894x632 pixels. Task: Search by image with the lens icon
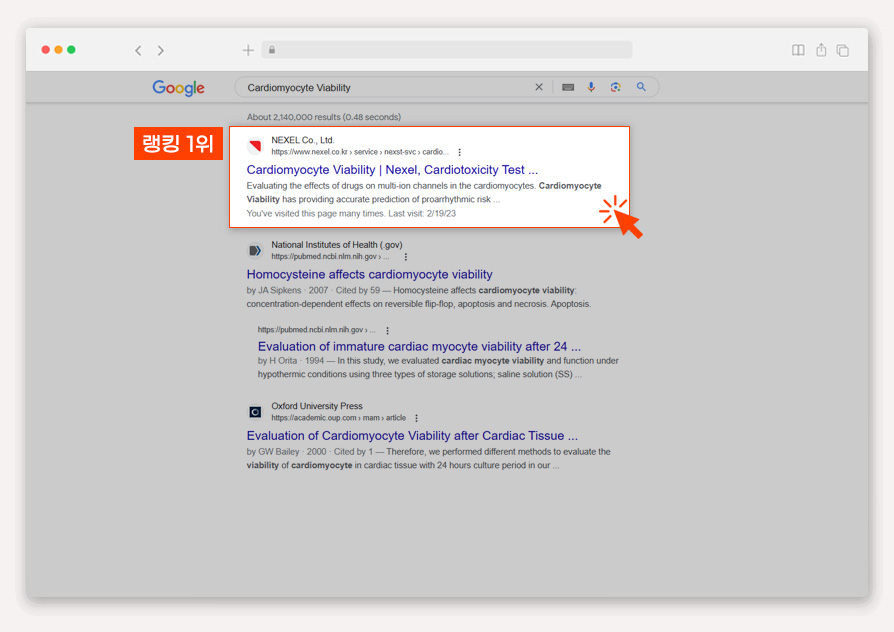click(615, 87)
